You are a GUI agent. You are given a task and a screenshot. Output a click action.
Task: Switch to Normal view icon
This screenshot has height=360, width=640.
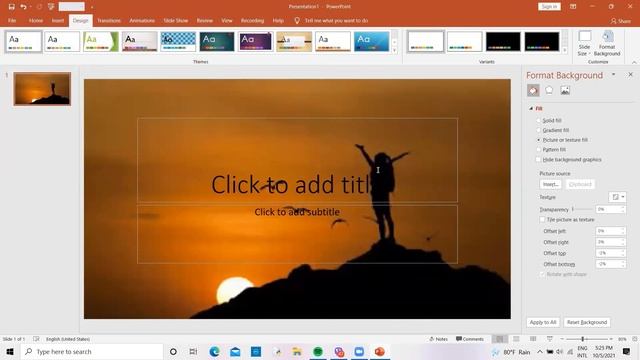(500, 339)
